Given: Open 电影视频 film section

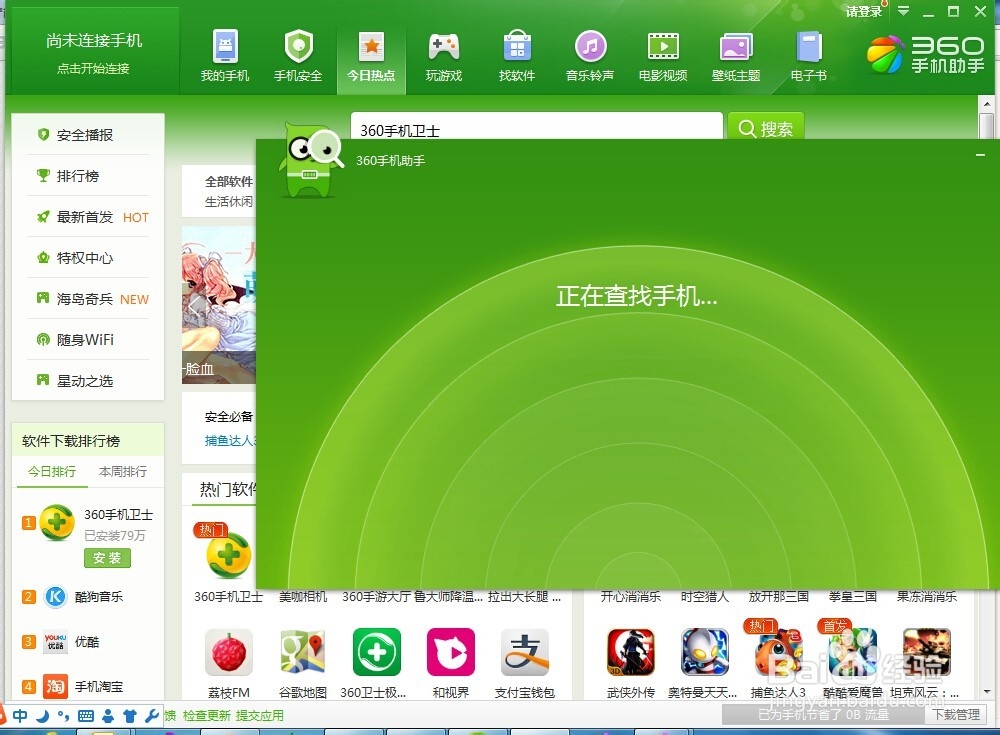Looking at the screenshot, I should tap(663, 56).
